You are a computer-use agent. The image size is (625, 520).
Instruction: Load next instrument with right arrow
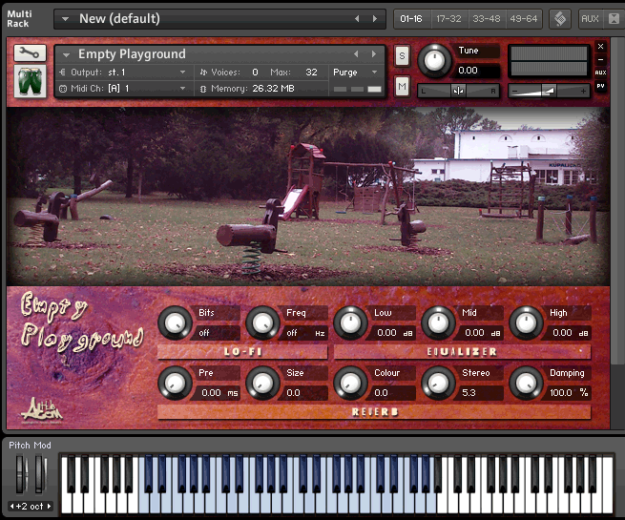[x=374, y=54]
